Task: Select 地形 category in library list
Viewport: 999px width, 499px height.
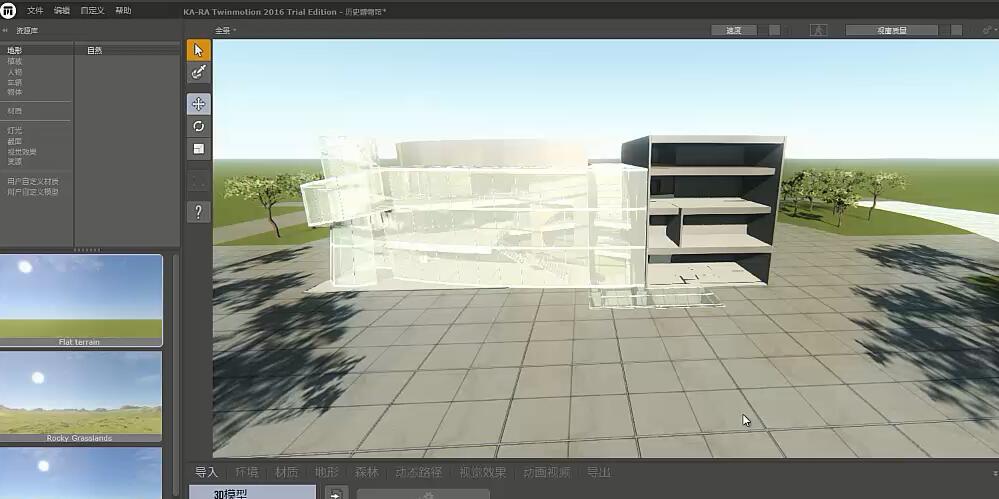Action: coord(15,50)
